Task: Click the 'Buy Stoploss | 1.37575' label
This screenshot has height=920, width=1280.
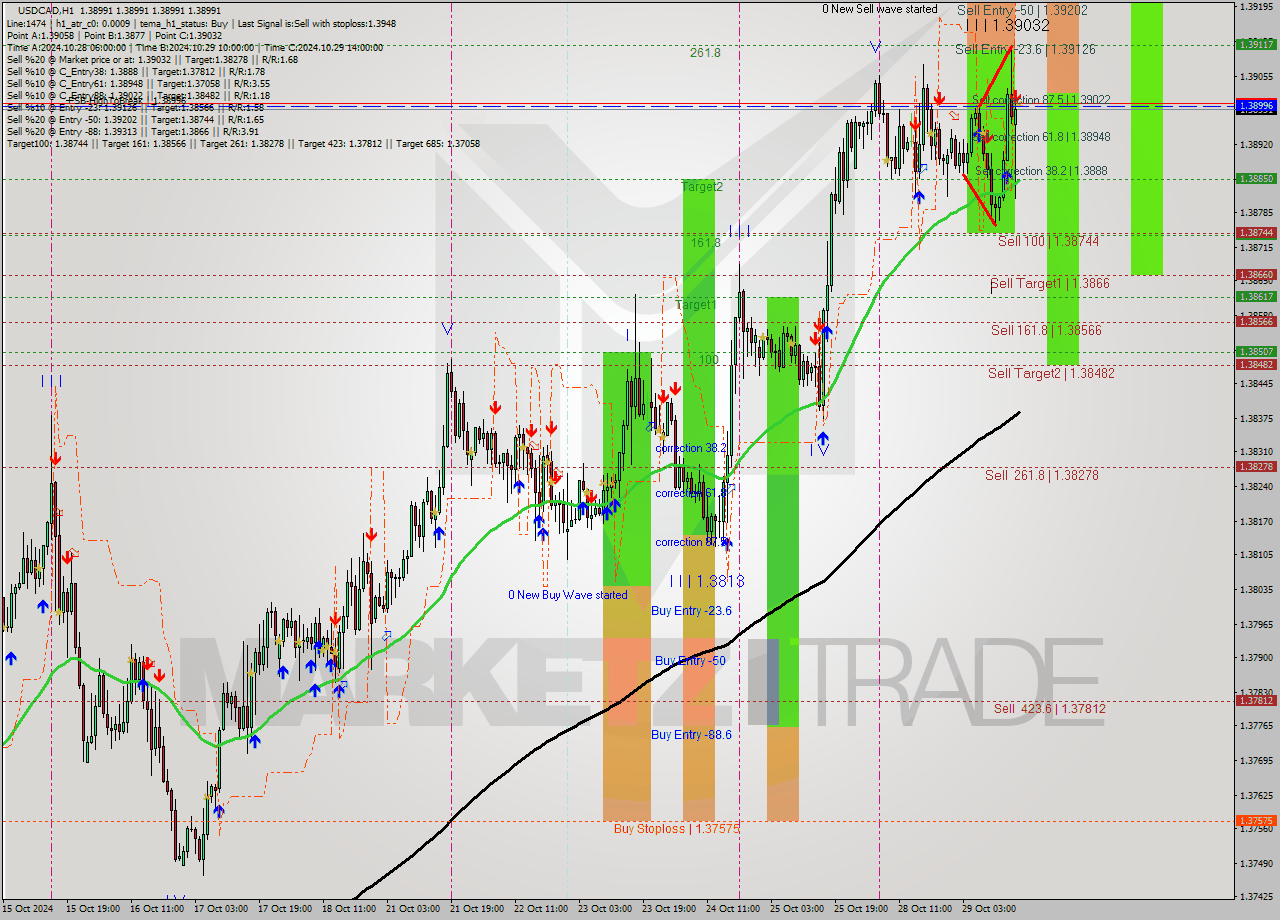Action: pos(676,828)
